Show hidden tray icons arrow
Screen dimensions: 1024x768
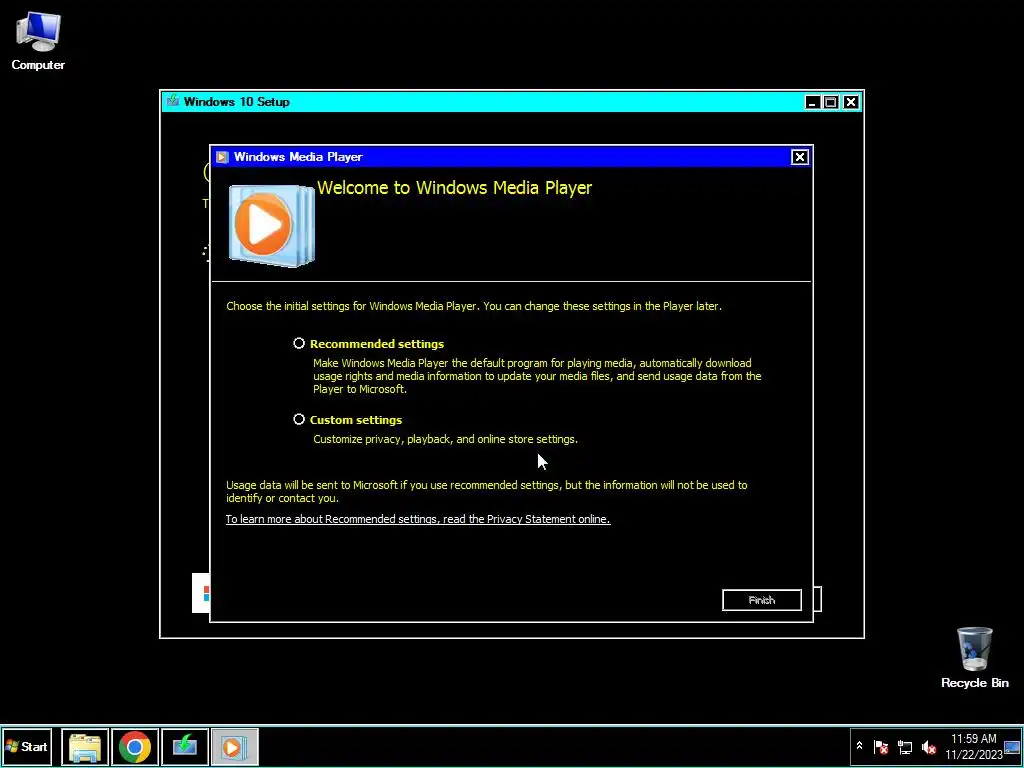(859, 746)
